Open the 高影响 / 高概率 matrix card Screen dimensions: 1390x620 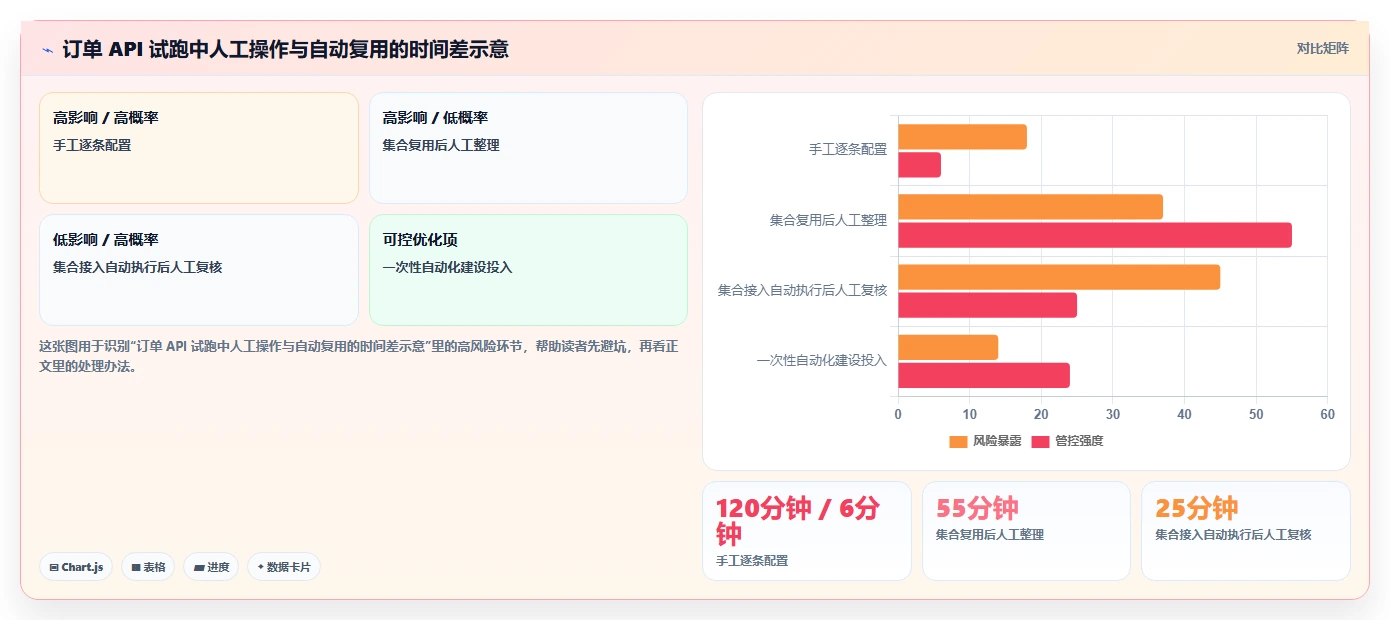(x=198, y=148)
